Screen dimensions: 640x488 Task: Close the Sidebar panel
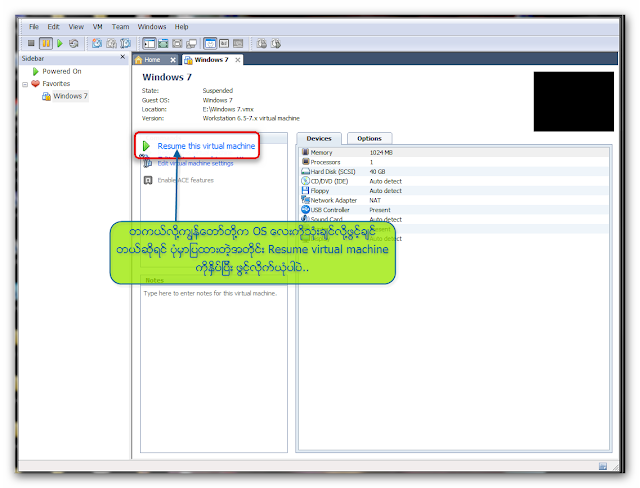[x=122, y=57]
